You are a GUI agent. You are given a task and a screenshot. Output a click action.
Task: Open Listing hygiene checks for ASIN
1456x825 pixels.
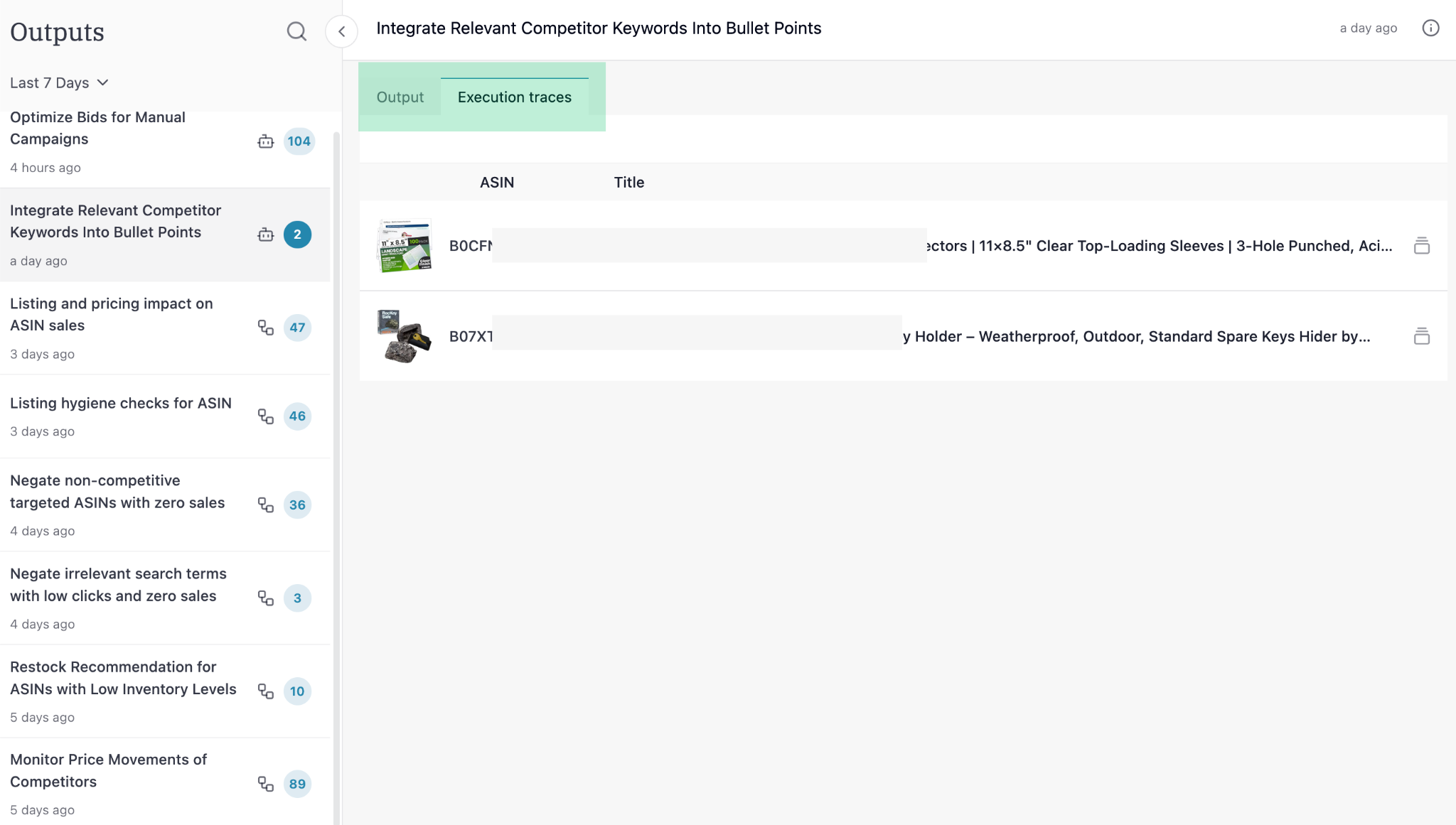pyautogui.click(x=121, y=404)
